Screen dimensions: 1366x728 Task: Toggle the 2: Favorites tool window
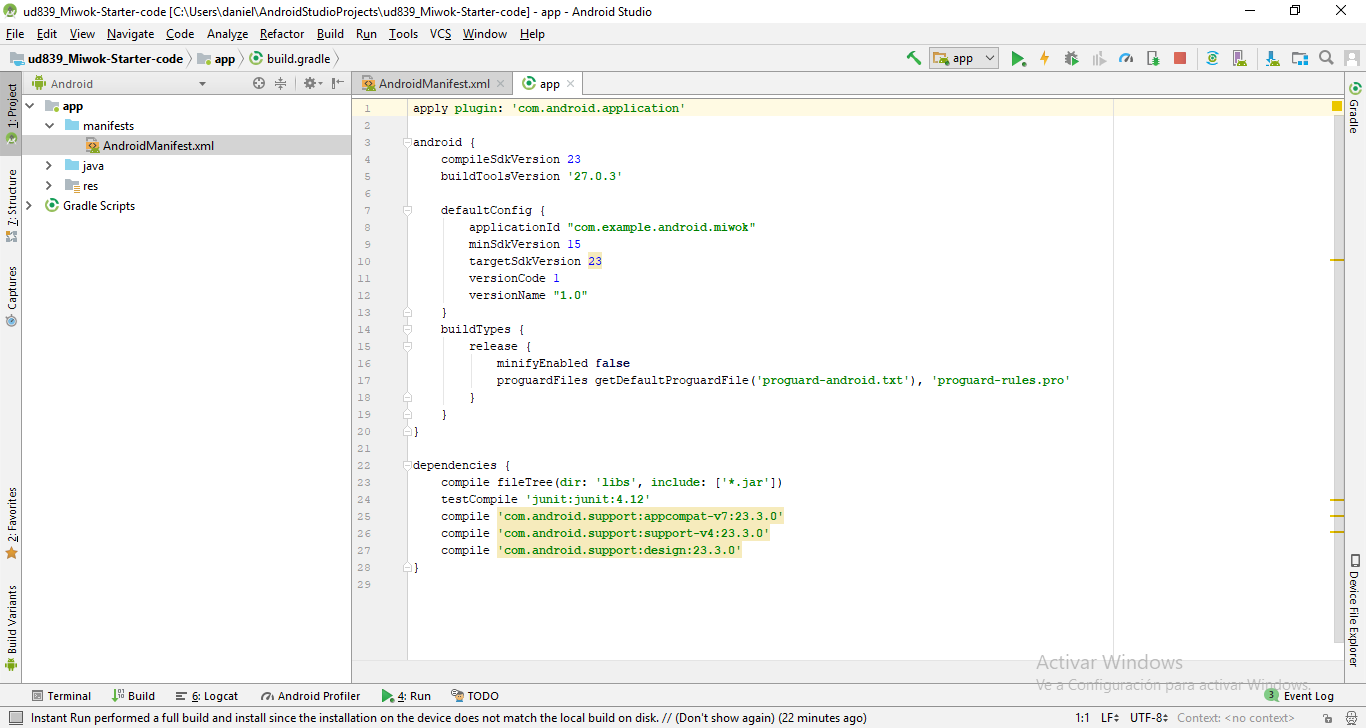12,523
